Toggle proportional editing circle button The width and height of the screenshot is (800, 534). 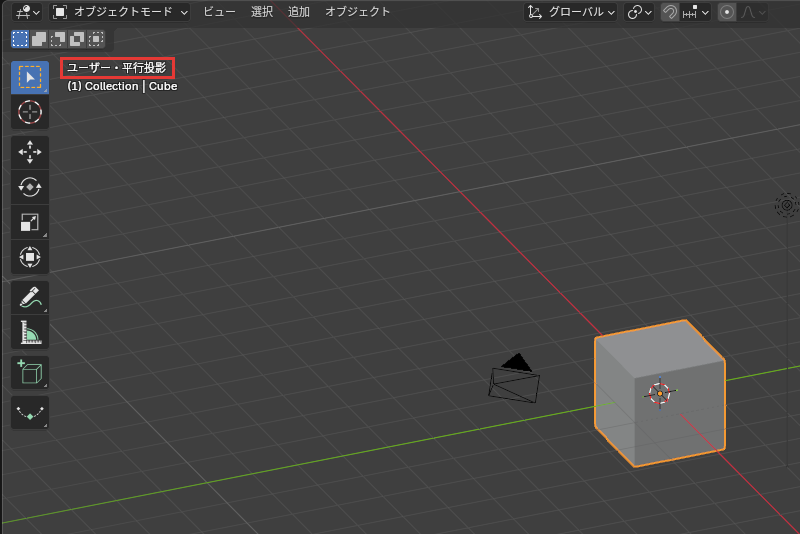click(727, 12)
